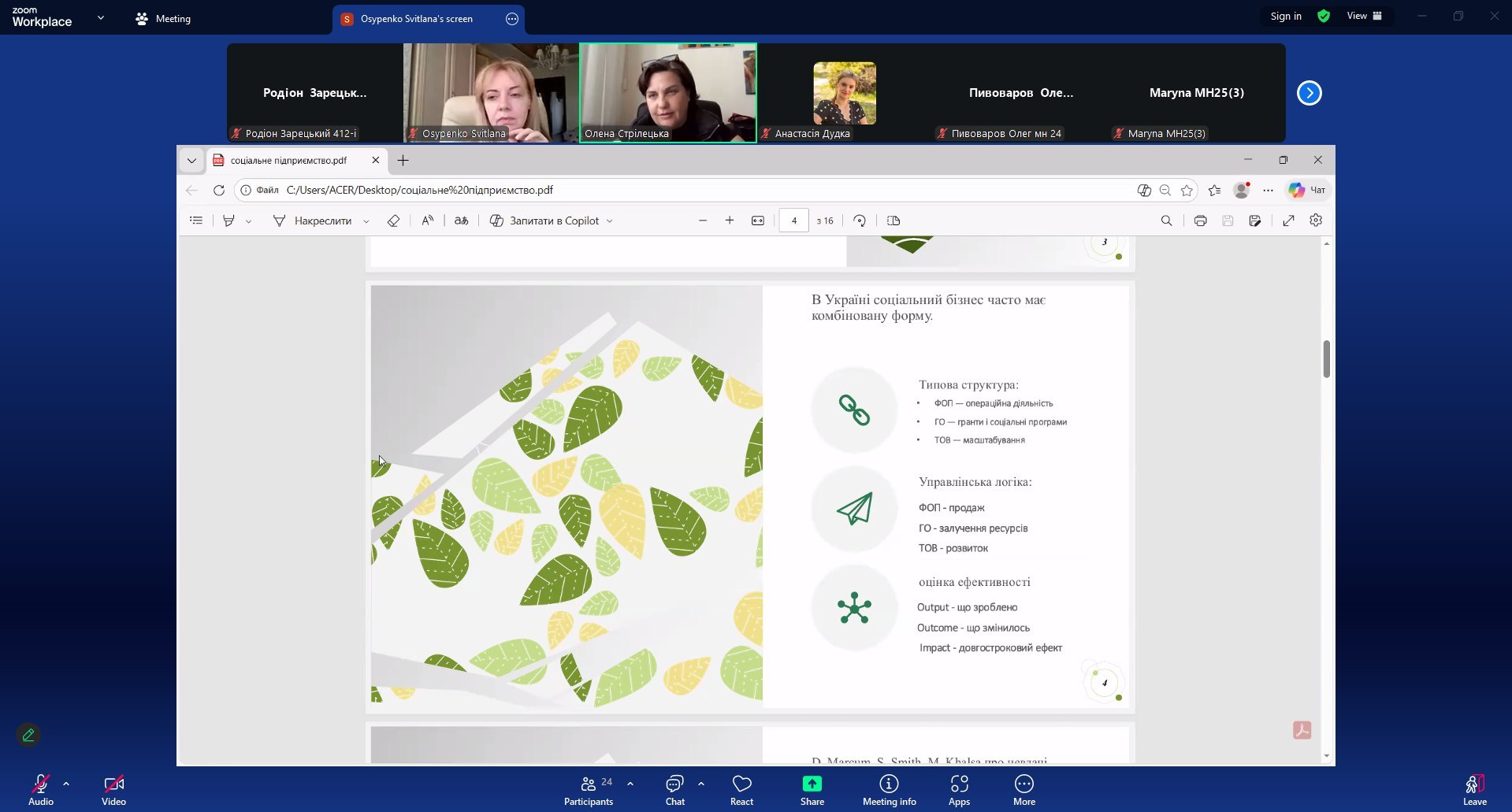Leave the meeting
This screenshot has height=812, width=1512.
(1474, 789)
